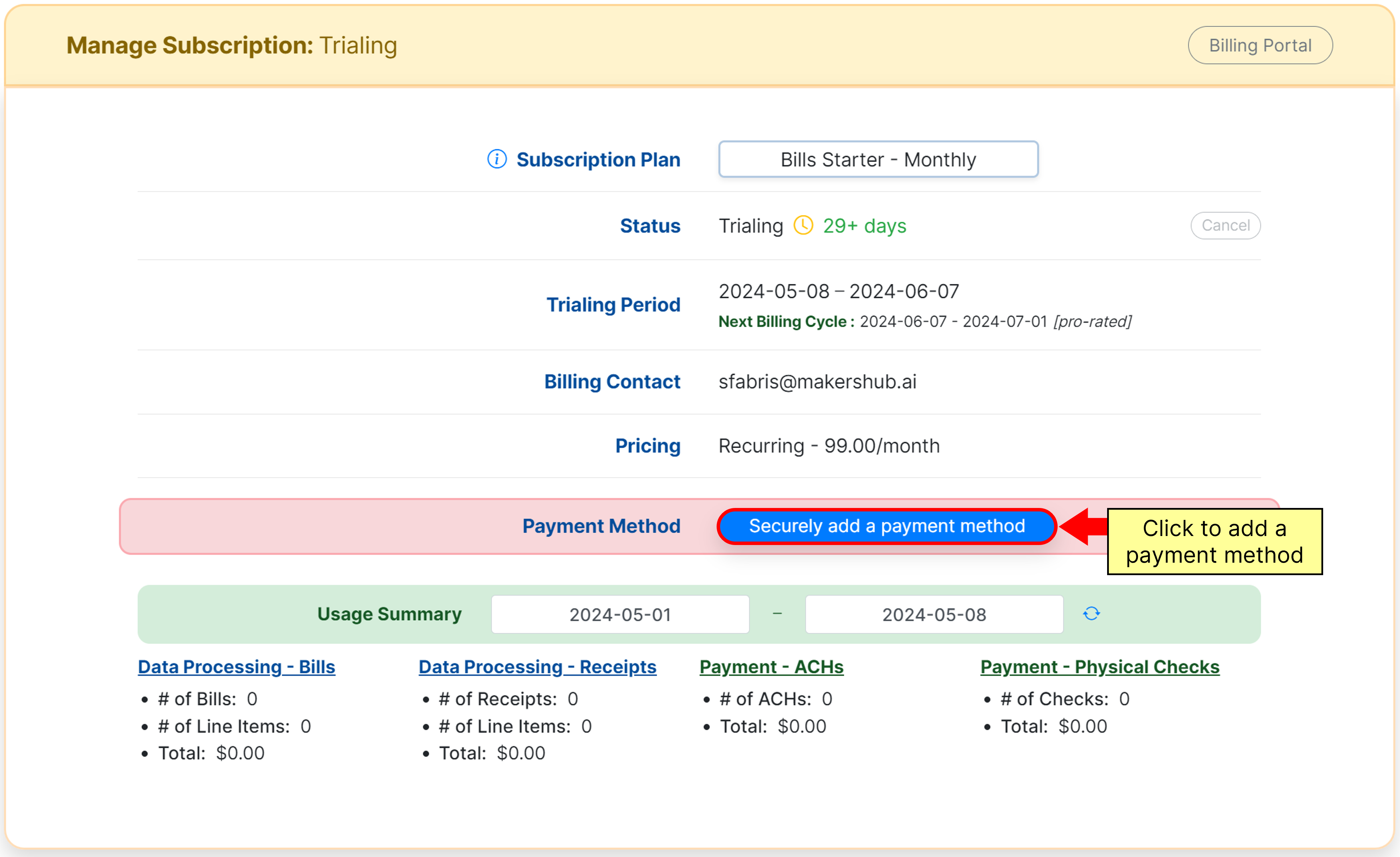This screenshot has height=857, width=1400.
Task: Click the Payment Method label
Action: 601,526
